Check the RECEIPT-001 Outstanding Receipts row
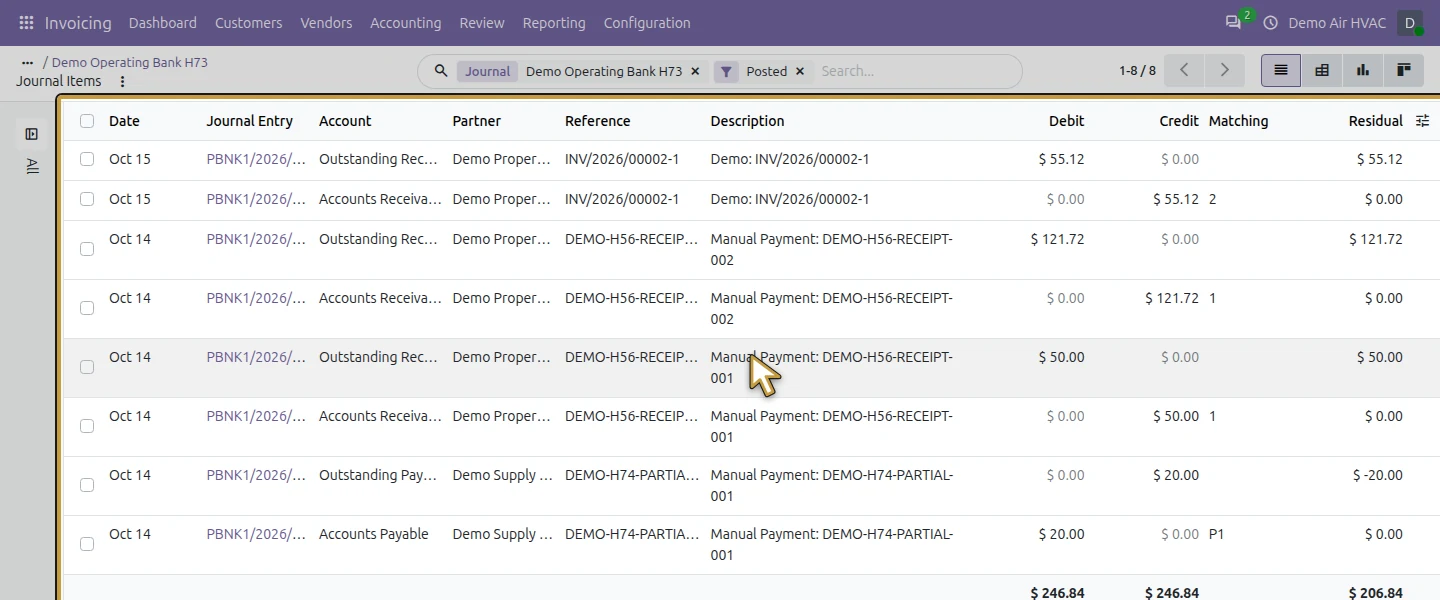1440x600 pixels. pyautogui.click(x=87, y=367)
